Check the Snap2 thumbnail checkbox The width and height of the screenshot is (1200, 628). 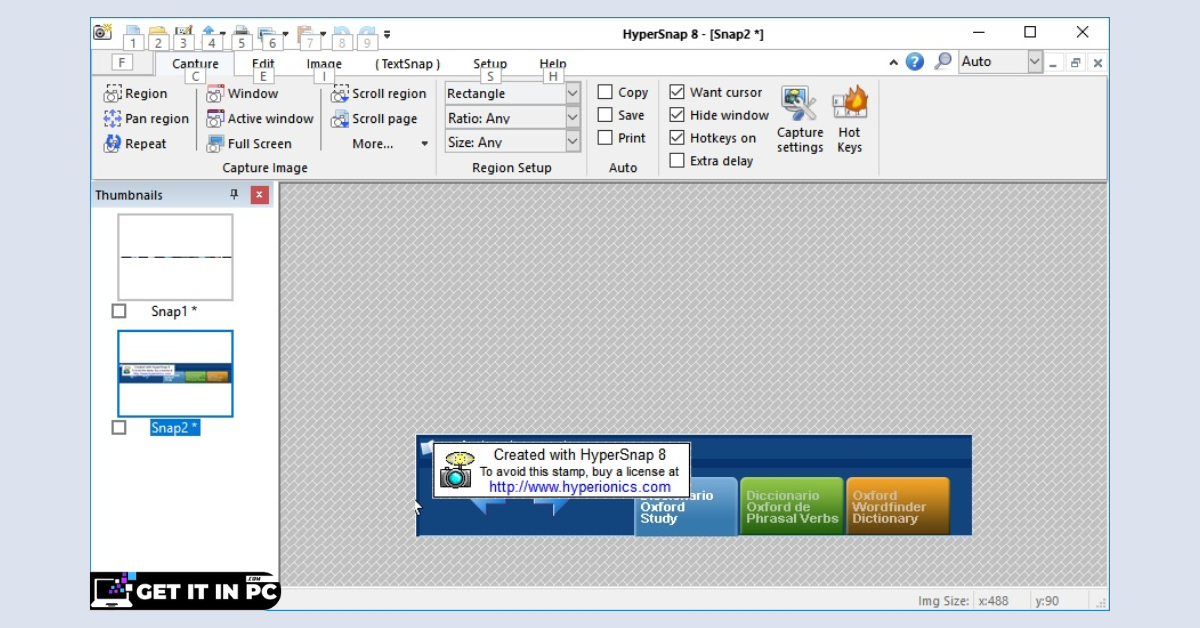119,427
